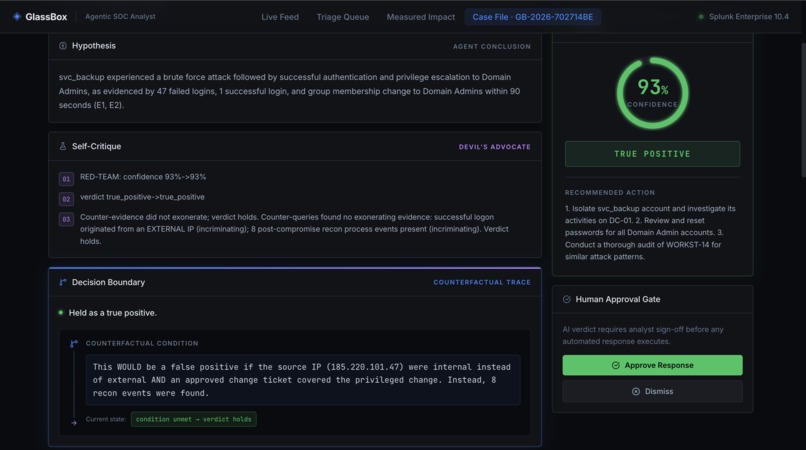Click the AGENT CONCLUSION label
This screenshot has width=806, height=450.
[x=491, y=46]
